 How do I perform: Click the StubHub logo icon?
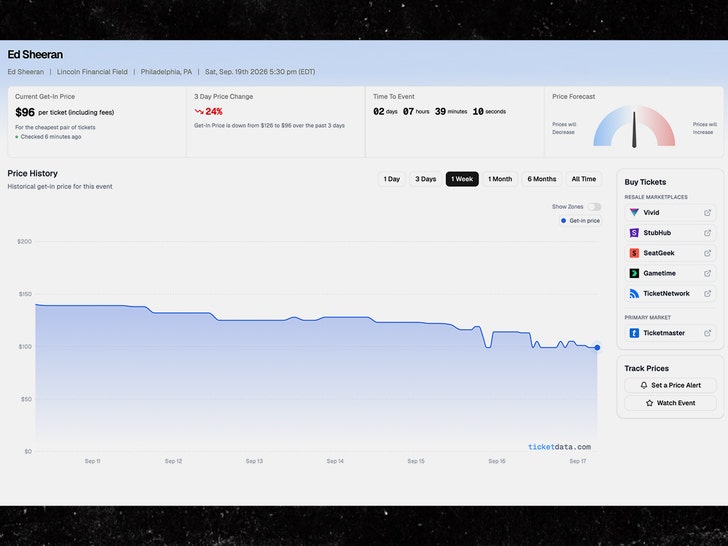coord(634,233)
